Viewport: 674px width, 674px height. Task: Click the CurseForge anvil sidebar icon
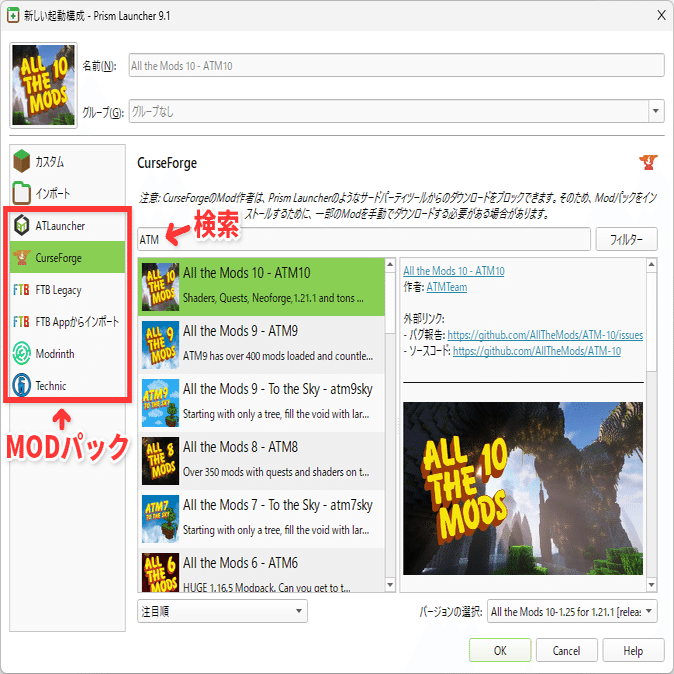click(21, 257)
